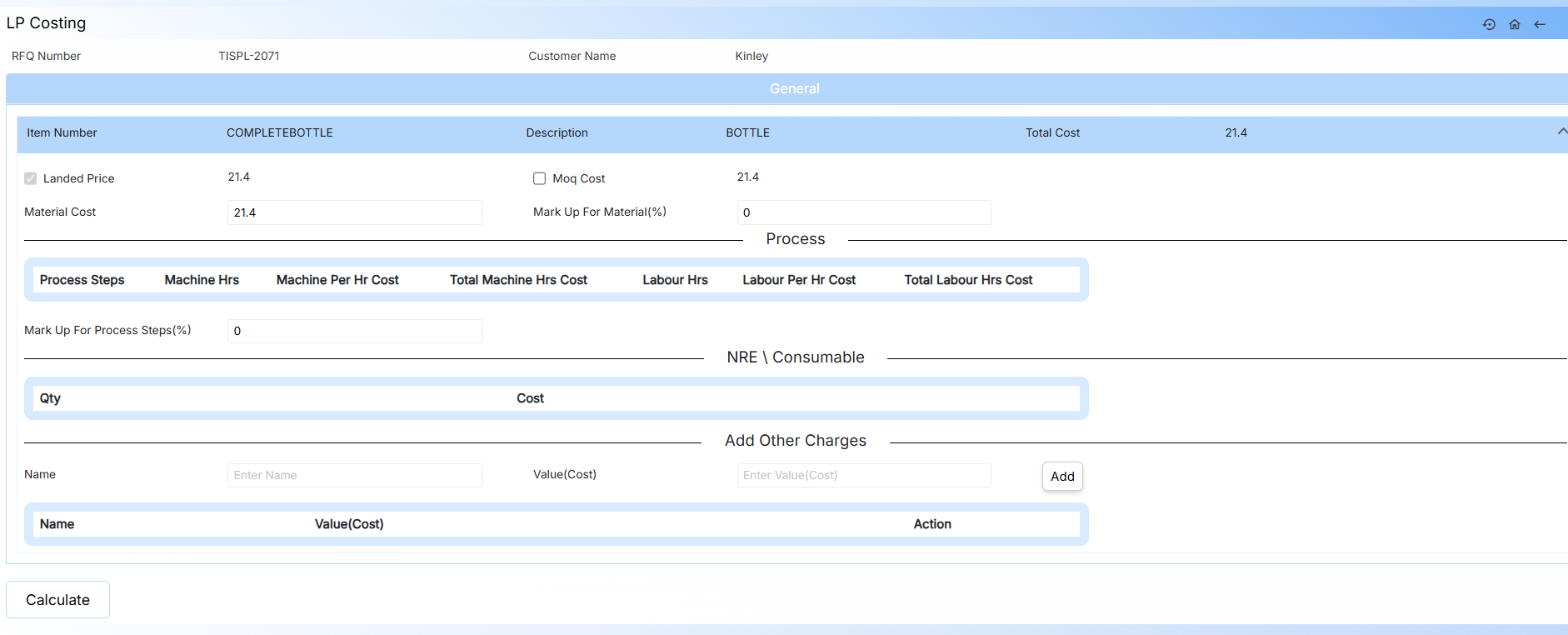This screenshot has height=635, width=1568.
Task: Focus the Material Cost input field
Action: (x=354, y=212)
